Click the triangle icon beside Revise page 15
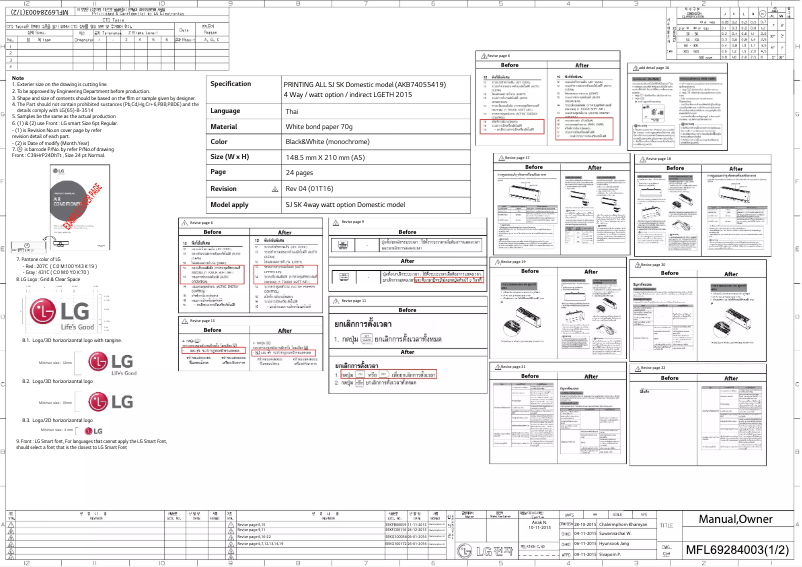This screenshot has width=802, height=567. (x=185, y=320)
